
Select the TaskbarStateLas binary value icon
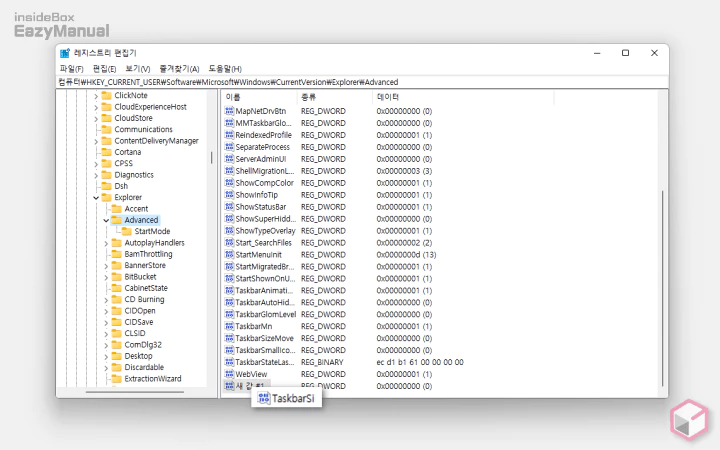(x=229, y=362)
